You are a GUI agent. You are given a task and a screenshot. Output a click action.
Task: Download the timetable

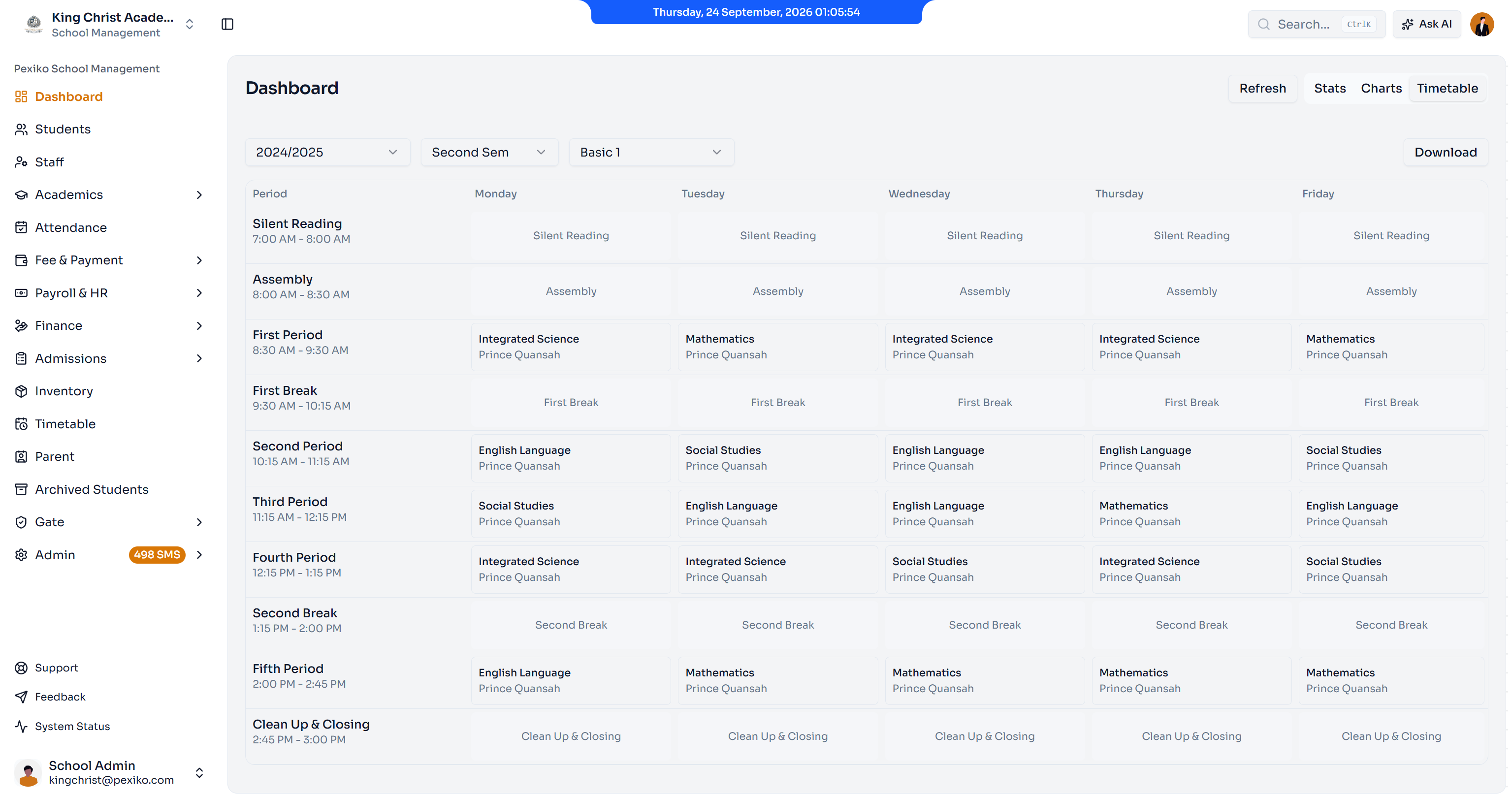coord(1445,152)
